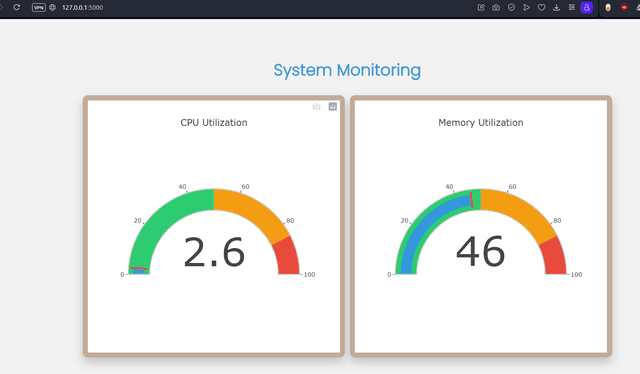Click the red threshold marker on Memory gauge

click(471, 200)
